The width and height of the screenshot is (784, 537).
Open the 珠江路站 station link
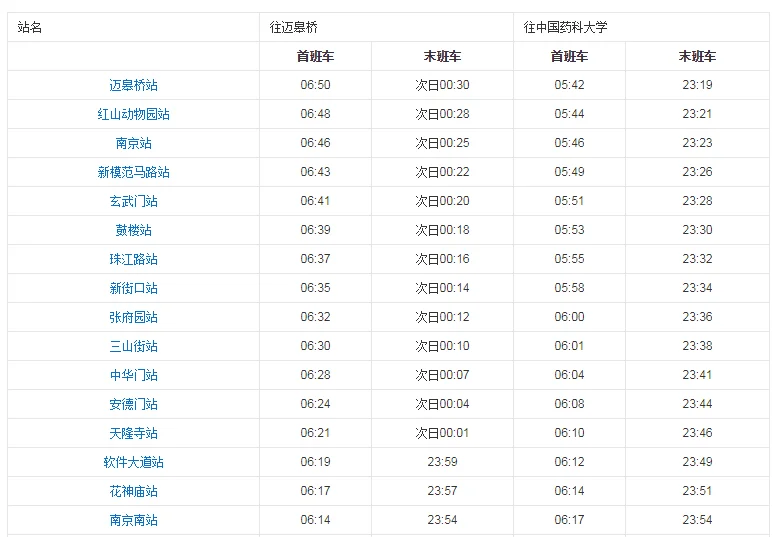pyautogui.click(x=134, y=259)
